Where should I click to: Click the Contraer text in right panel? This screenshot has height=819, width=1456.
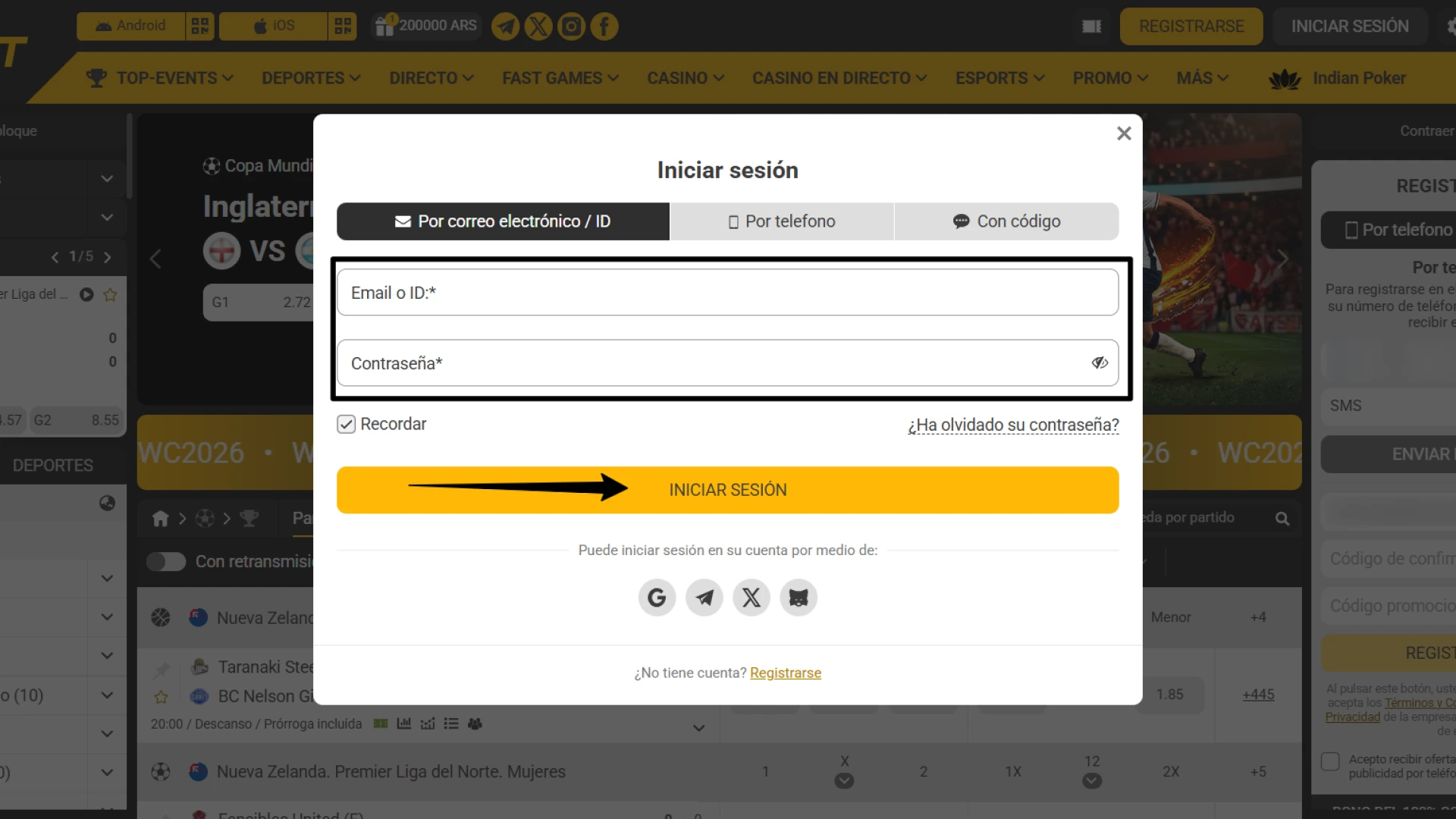1426,131
